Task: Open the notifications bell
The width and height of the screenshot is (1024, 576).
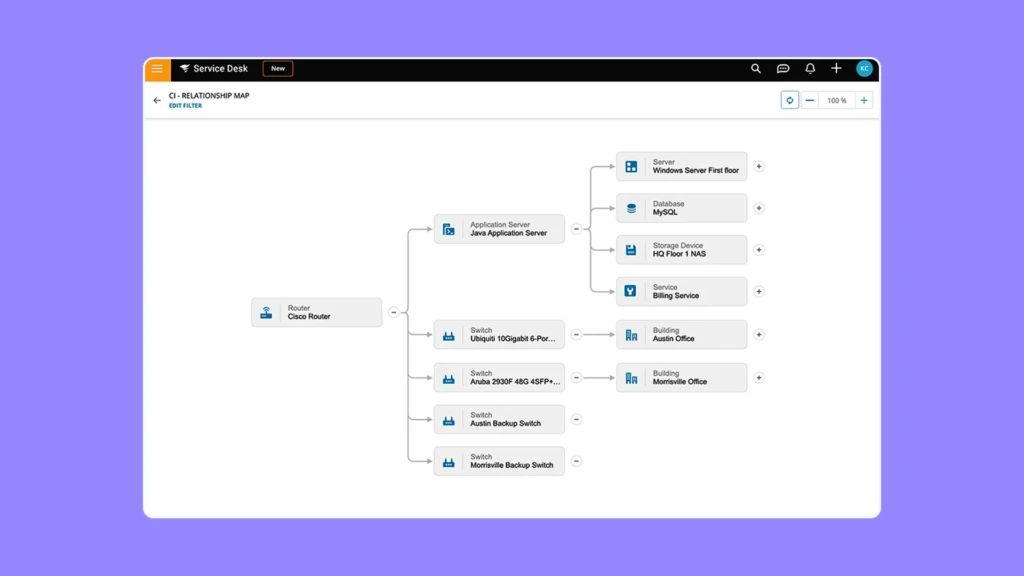Action: coord(810,69)
